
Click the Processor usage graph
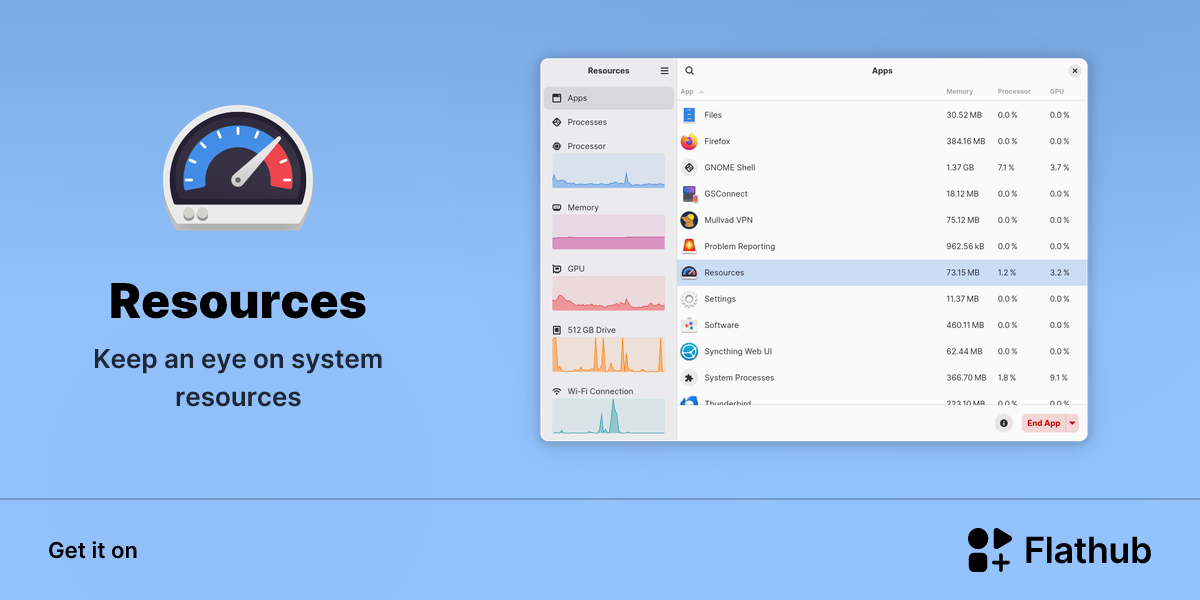pyautogui.click(x=608, y=171)
